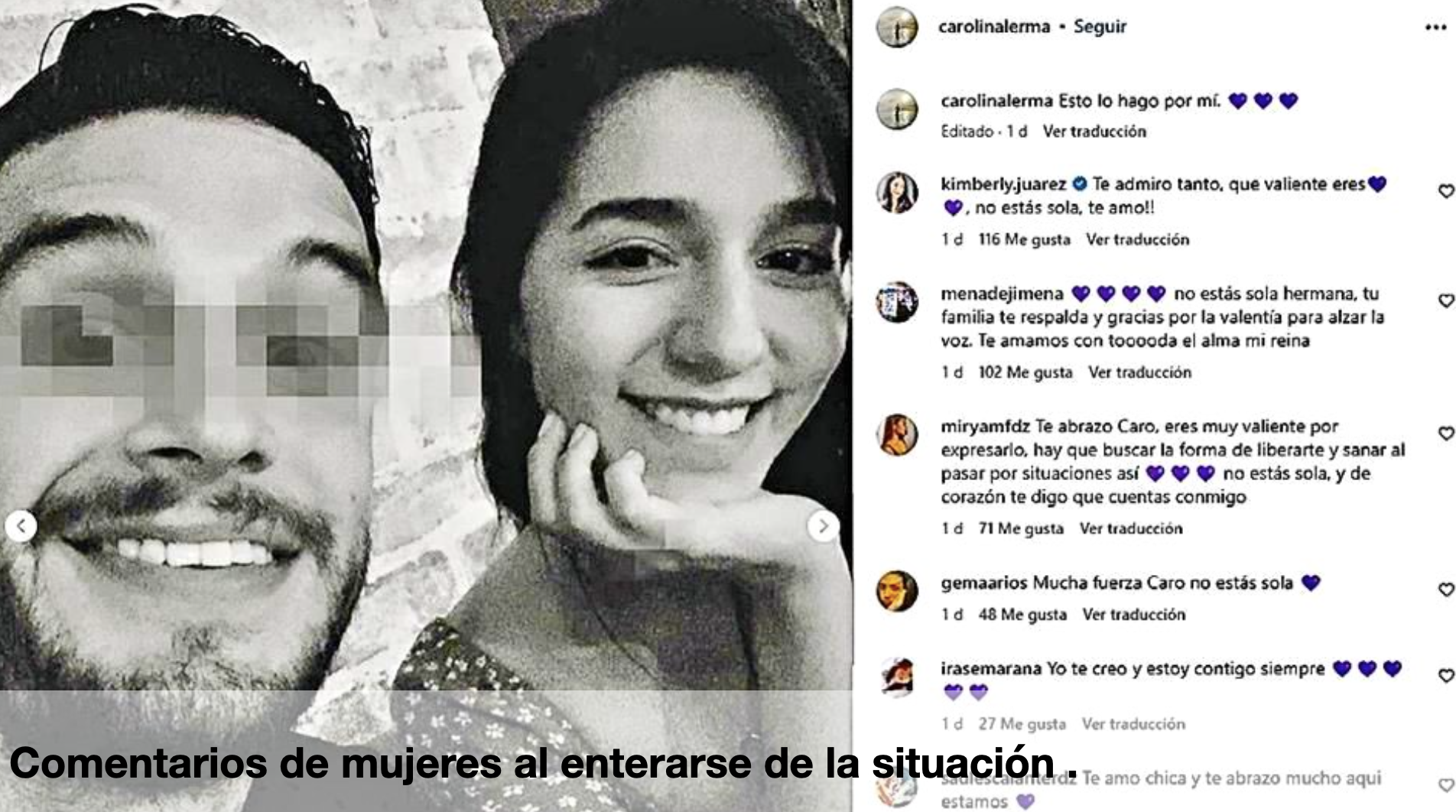This screenshot has width=1456, height=812.
Task: Go to the previous photo in carousel
Action: (x=21, y=526)
